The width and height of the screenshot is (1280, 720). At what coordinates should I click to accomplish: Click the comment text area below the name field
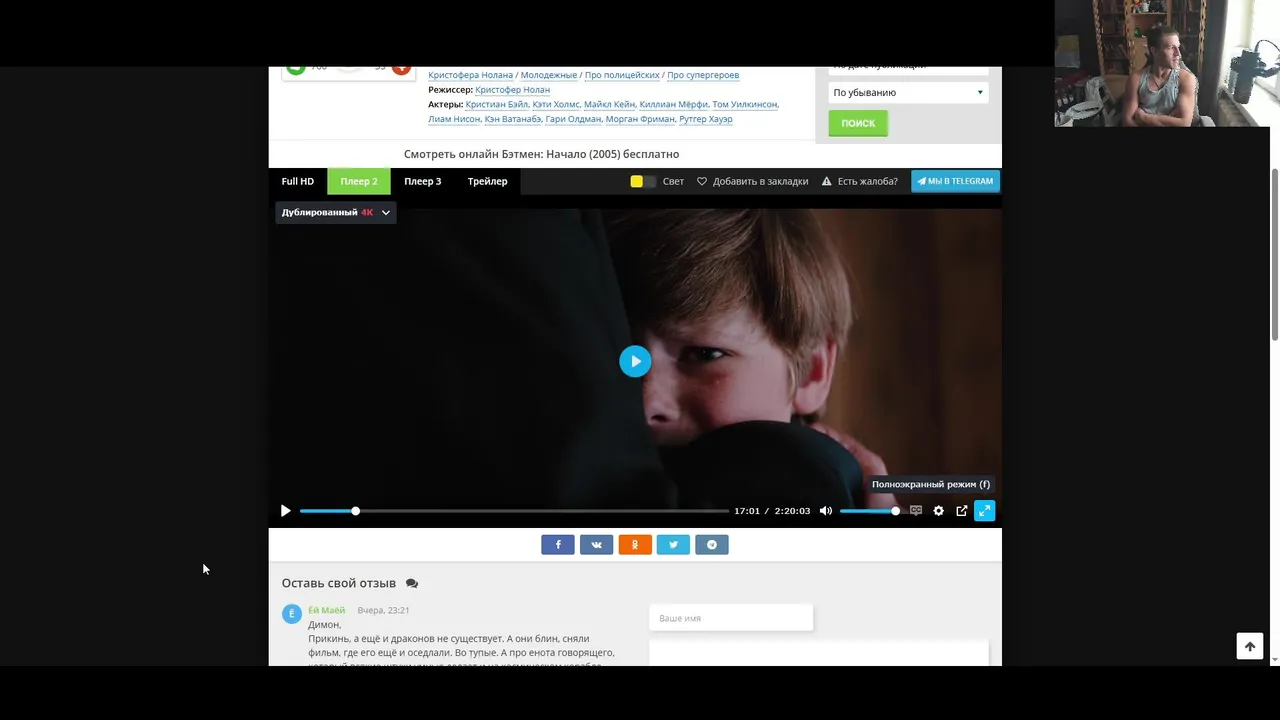click(819, 653)
